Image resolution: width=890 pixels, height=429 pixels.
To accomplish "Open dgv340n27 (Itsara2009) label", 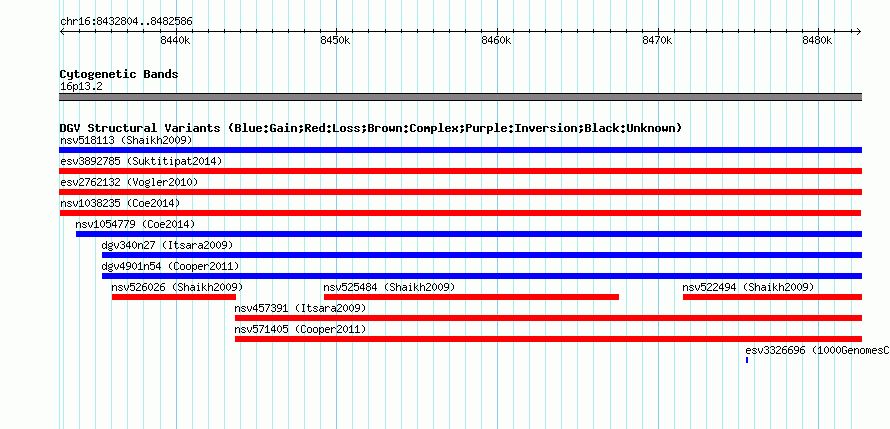I will [x=167, y=245].
